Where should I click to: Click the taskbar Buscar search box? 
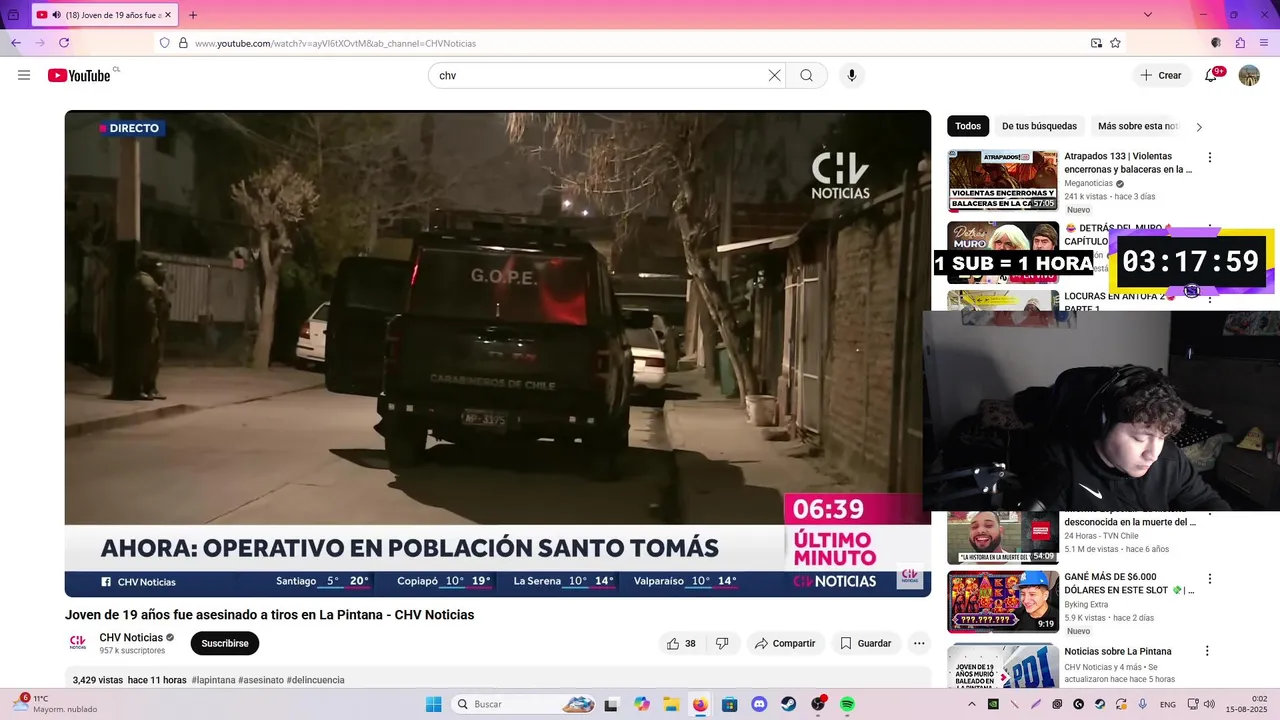tap(525, 704)
